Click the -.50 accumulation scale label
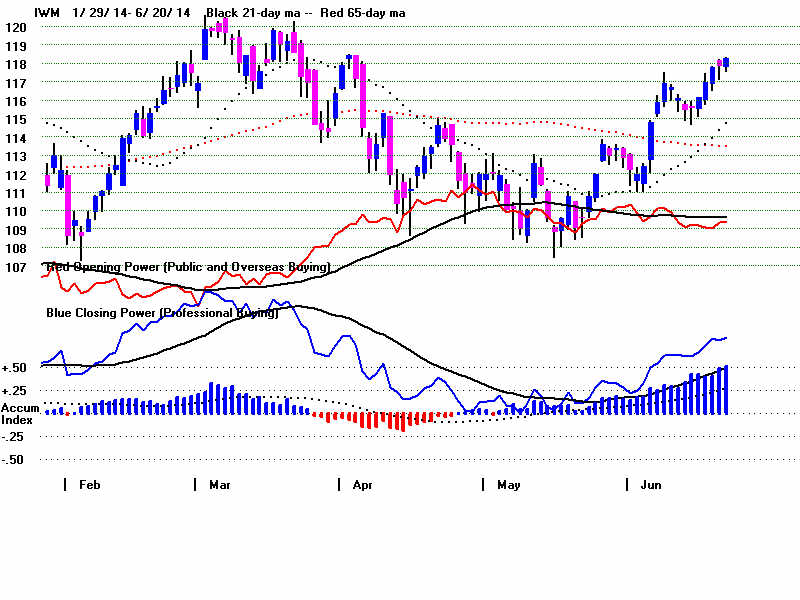Viewport: 800px width, 600px height. click(12, 460)
